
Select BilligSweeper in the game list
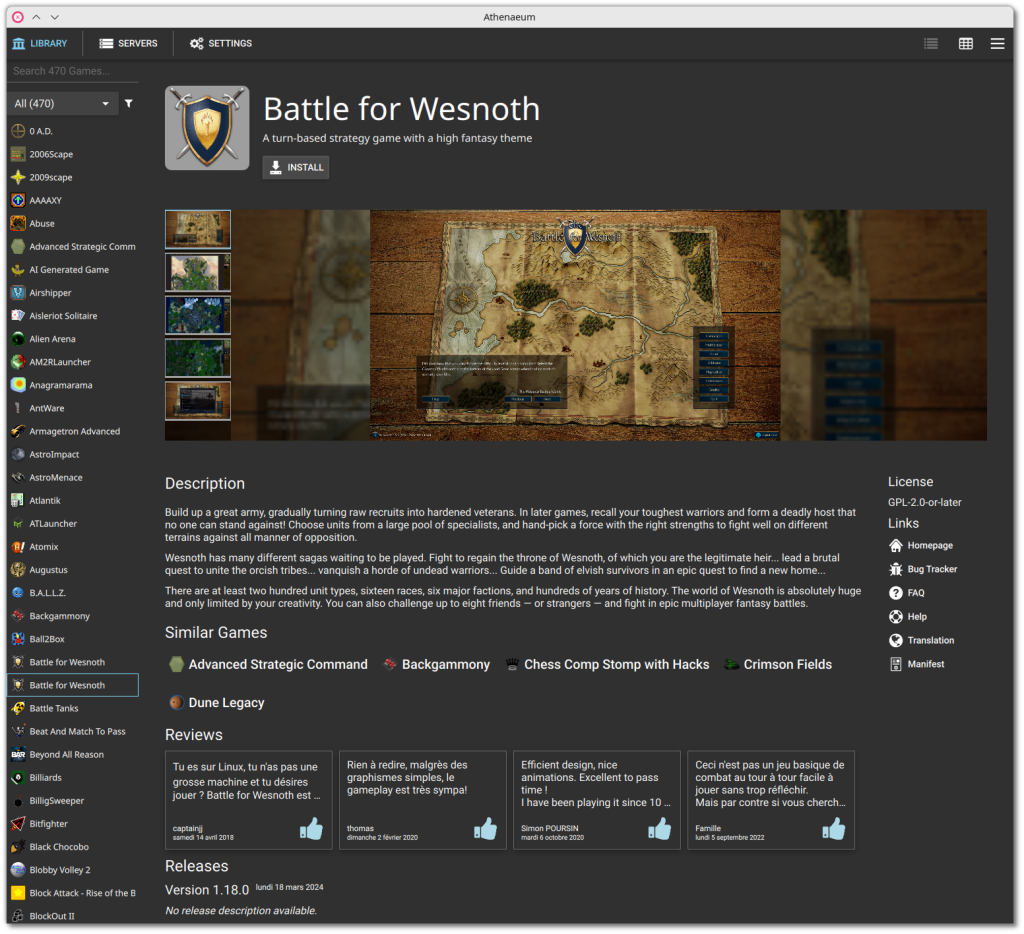pos(72,801)
